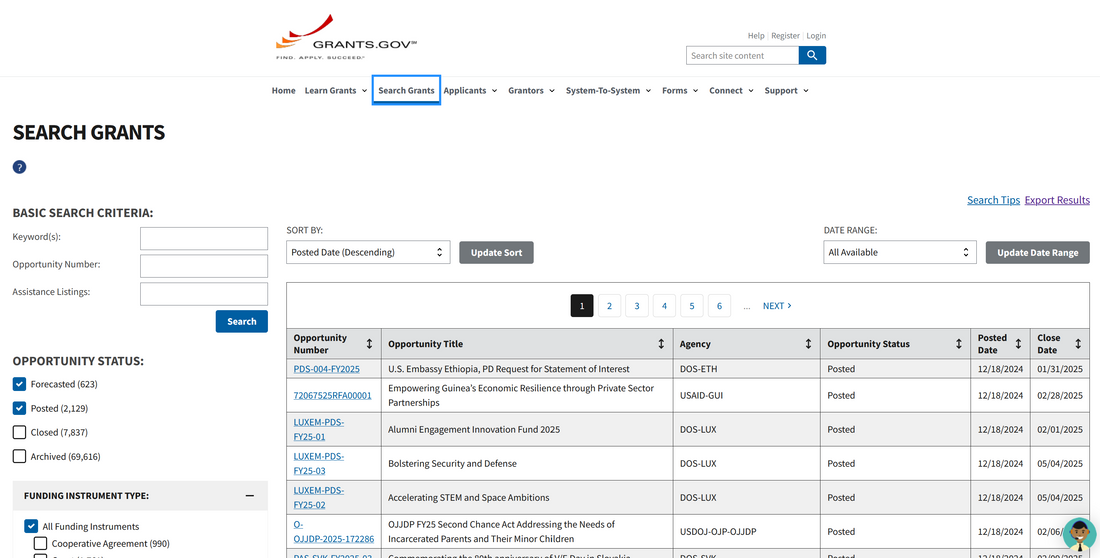Sort by Agency column arrows

click(x=808, y=344)
